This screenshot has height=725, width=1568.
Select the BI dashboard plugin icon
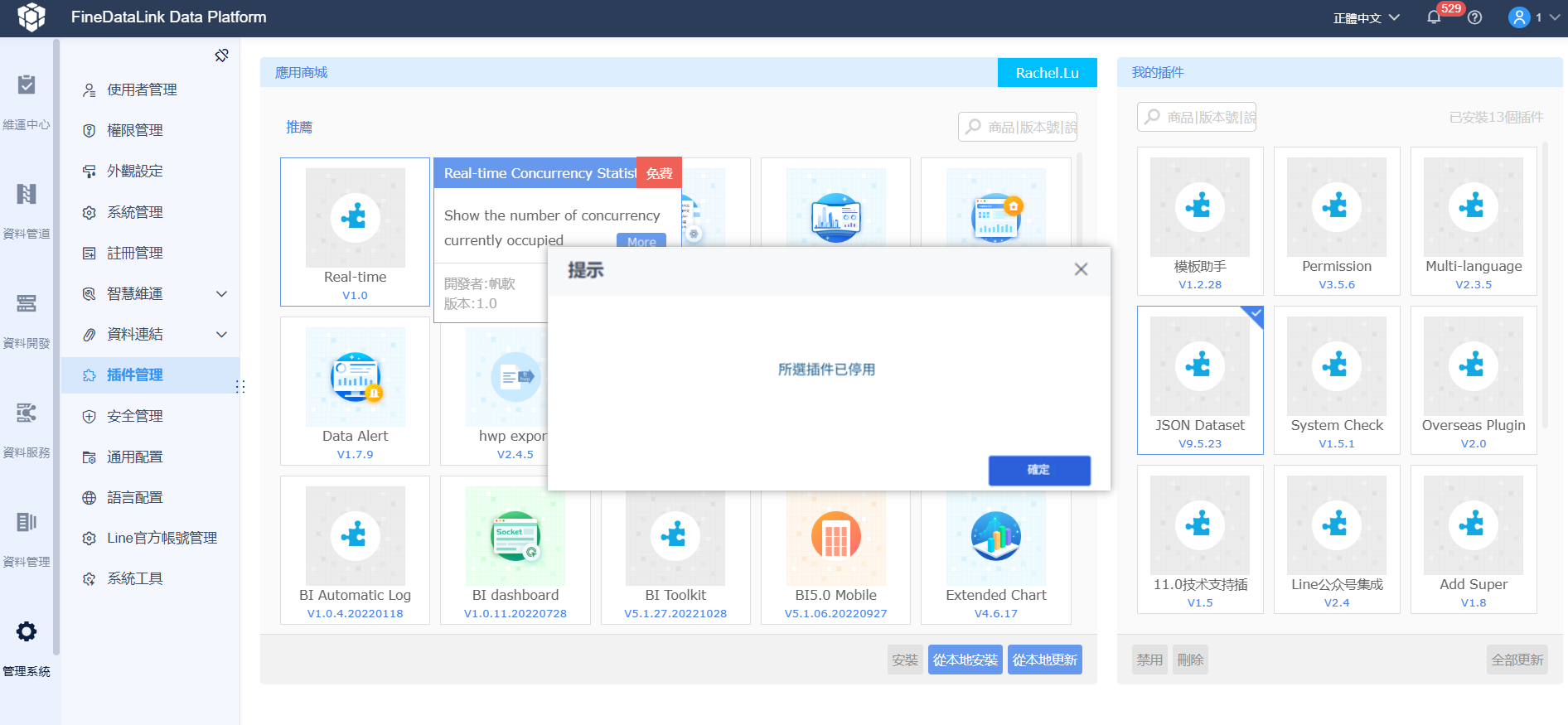tap(515, 536)
